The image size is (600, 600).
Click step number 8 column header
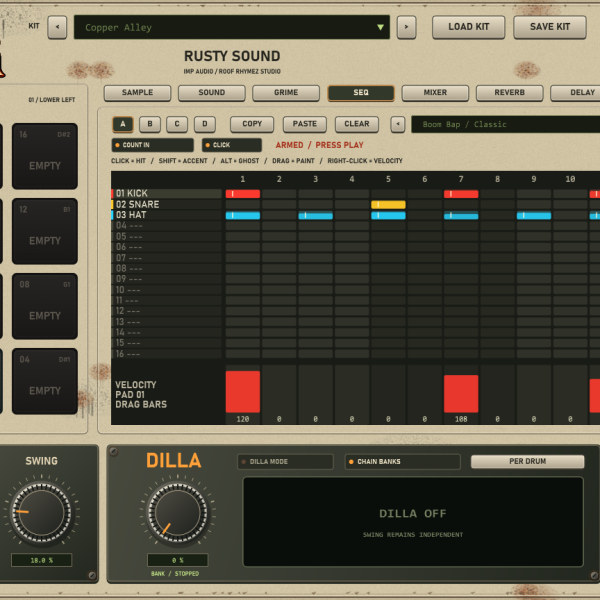coord(497,179)
